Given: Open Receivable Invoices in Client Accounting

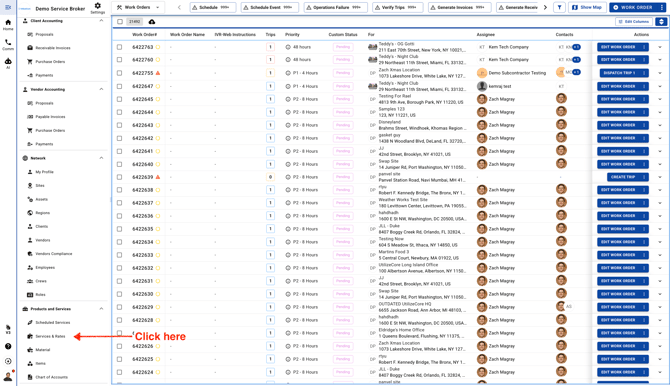Looking at the screenshot, I should pyautogui.click(x=53, y=48).
